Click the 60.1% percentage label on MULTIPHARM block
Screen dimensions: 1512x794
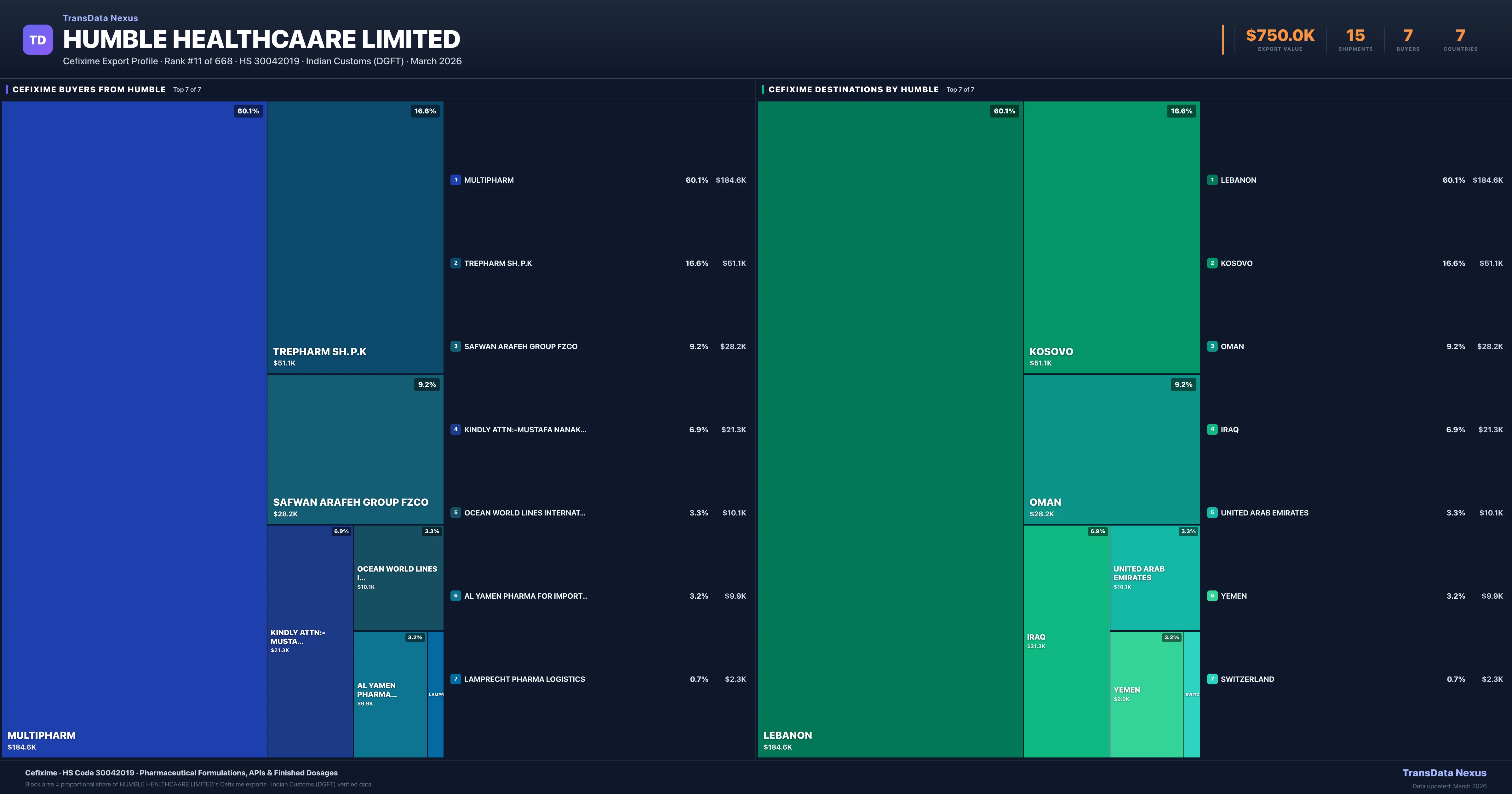pyautogui.click(x=248, y=111)
